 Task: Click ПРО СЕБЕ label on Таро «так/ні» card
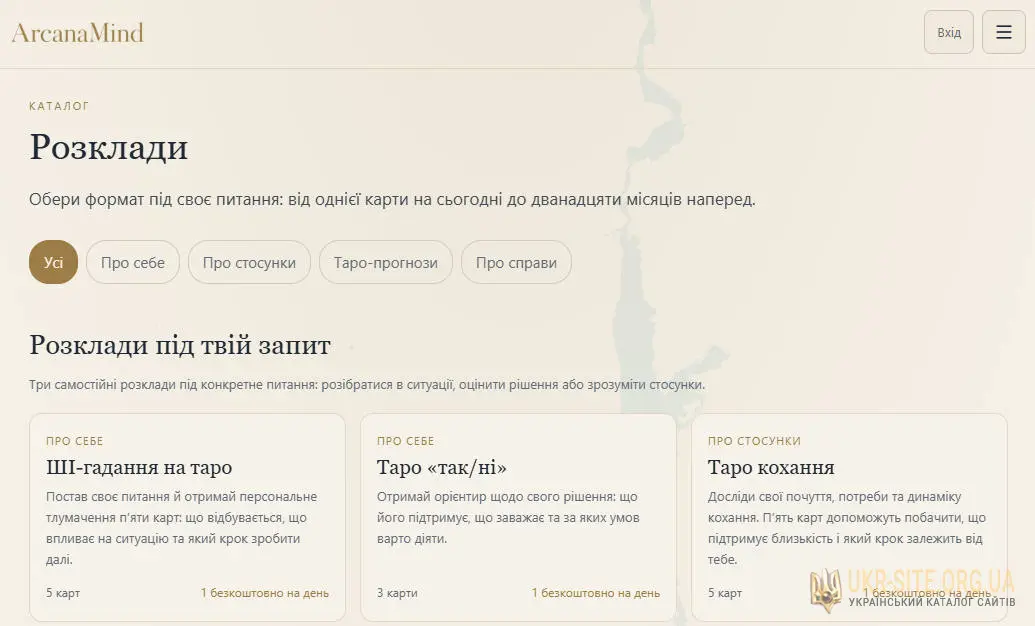[405, 441]
